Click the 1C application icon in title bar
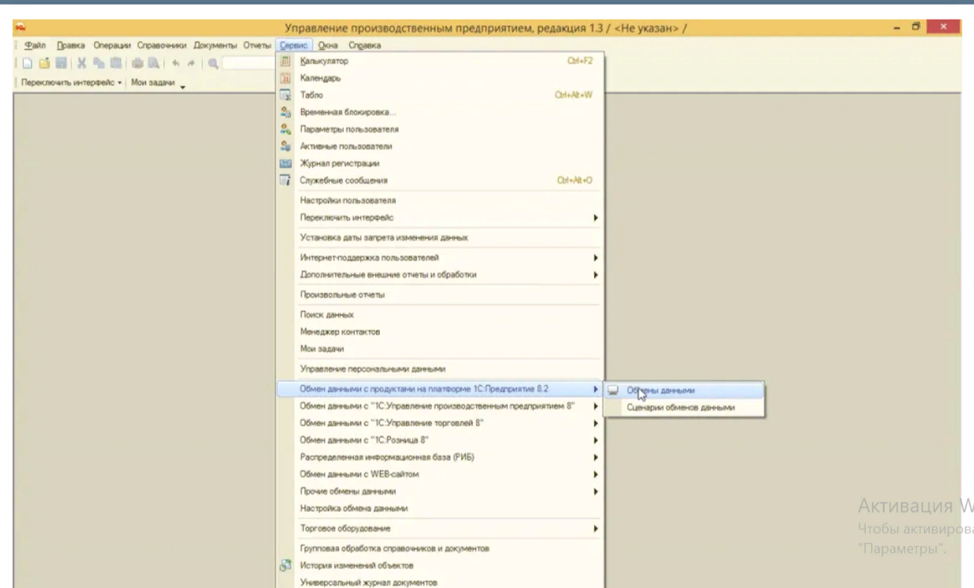This screenshot has height=588, width=974. pos(21,27)
